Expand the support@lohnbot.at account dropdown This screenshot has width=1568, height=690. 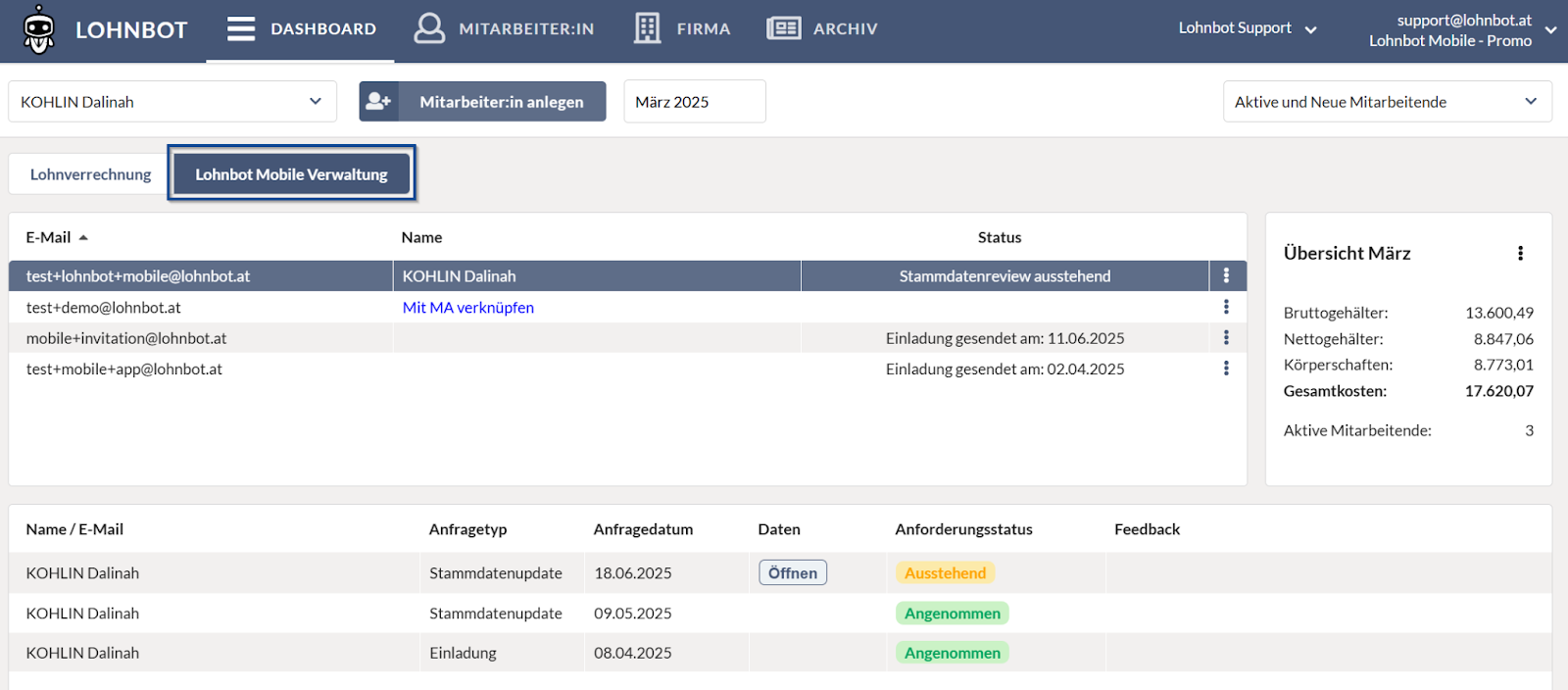coord(1550,29)
